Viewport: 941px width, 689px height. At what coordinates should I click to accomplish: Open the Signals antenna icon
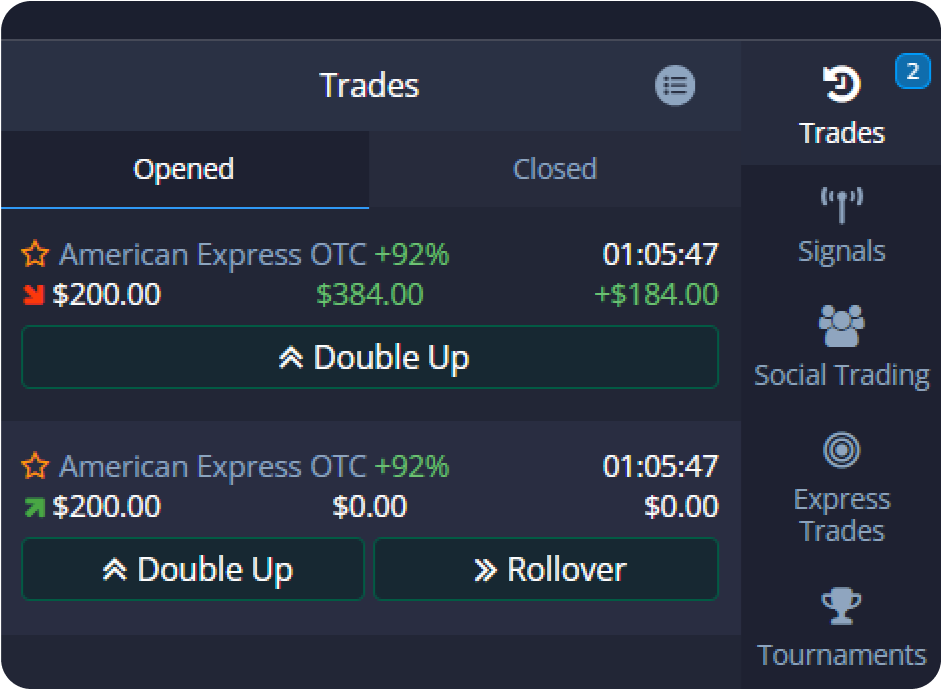841,204
